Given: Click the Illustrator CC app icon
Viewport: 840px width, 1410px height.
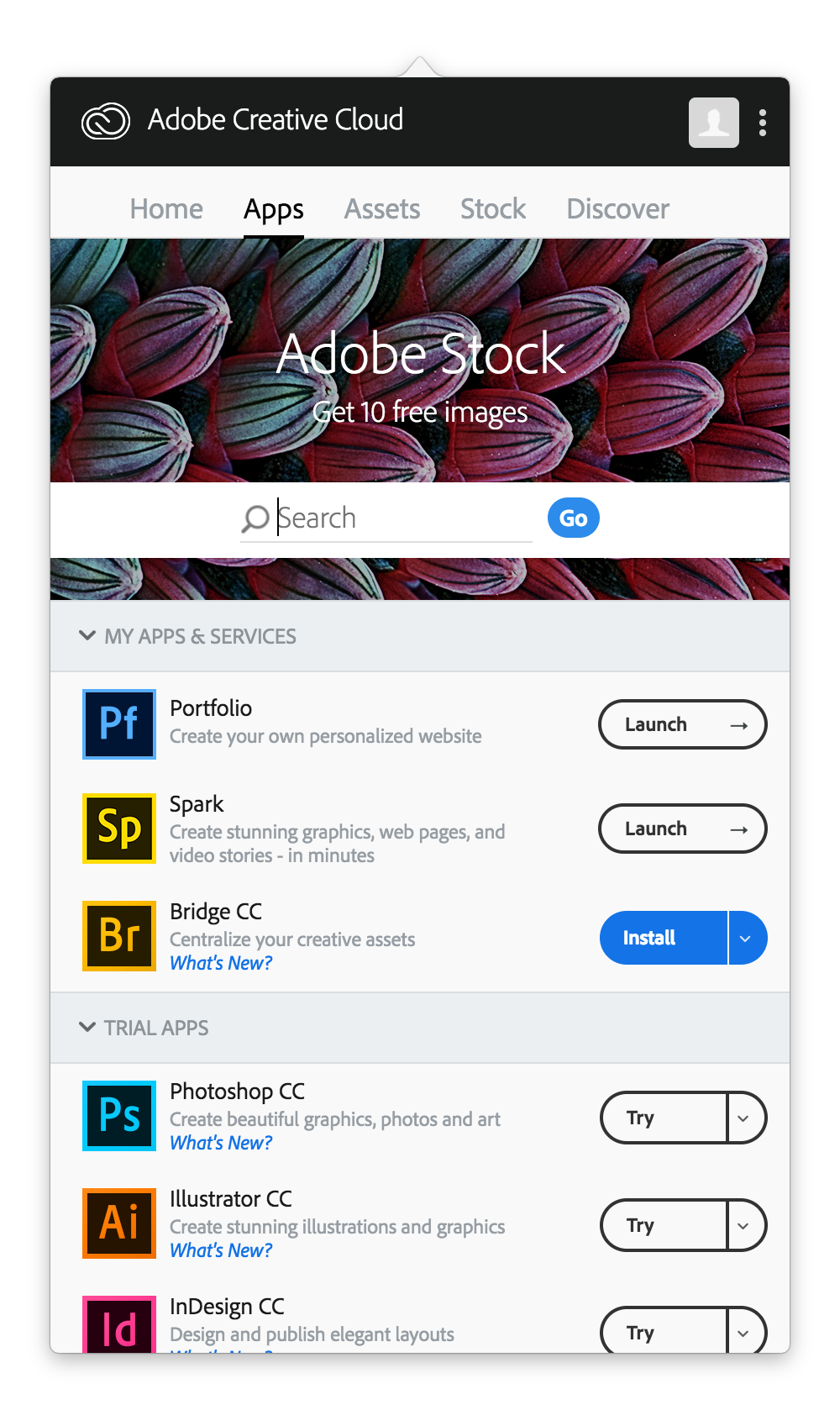Looking at the screenshot, I should pos(118,1223).
